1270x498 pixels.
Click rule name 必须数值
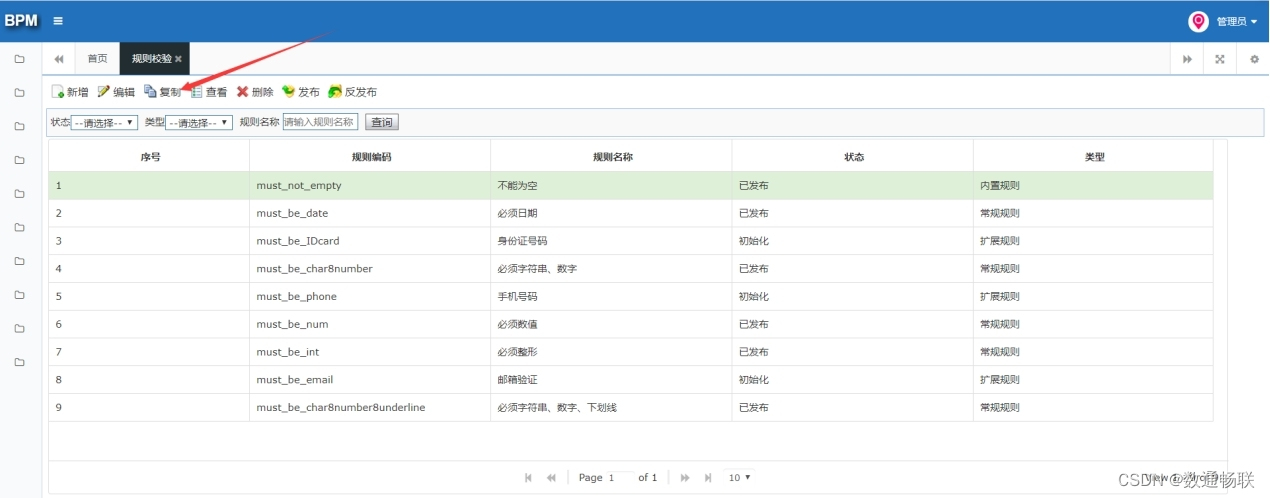(x=517, y=324)
